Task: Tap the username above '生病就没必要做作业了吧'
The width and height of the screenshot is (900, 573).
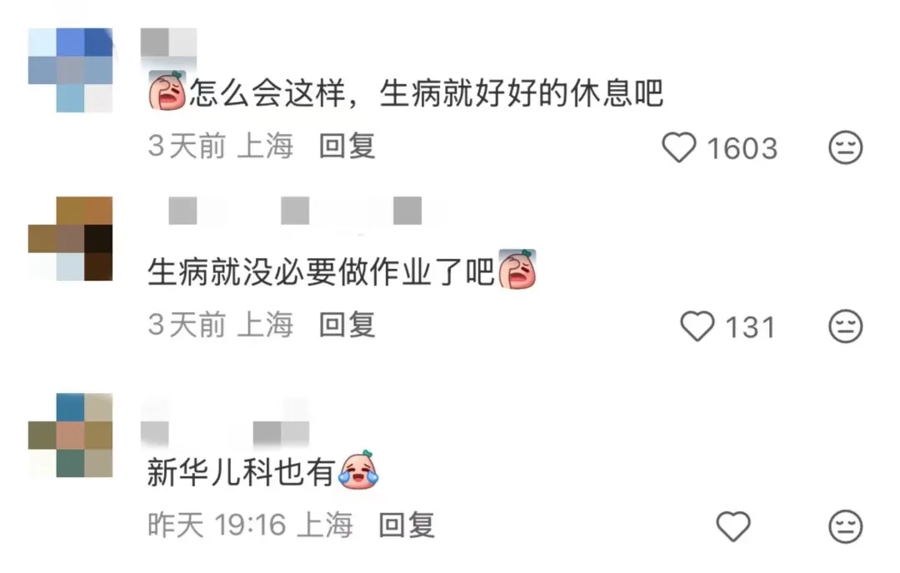Action: [x=295, y=211]
